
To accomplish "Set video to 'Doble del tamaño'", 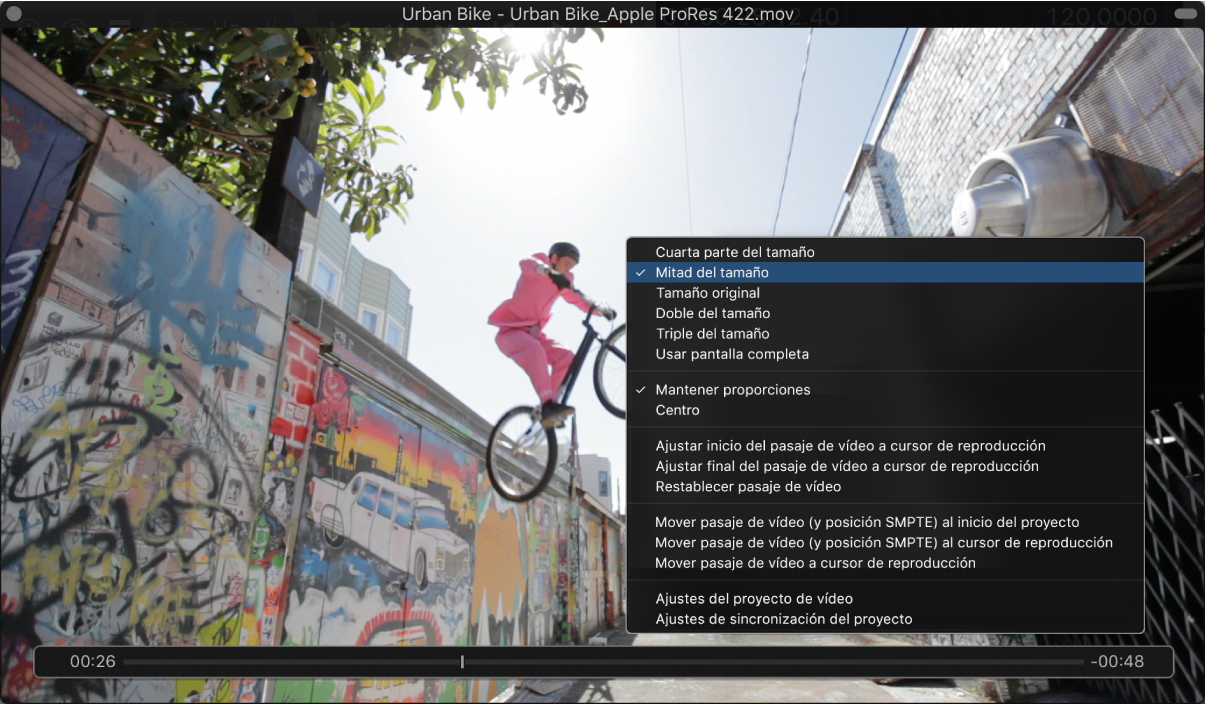I will tap(713, 313).
